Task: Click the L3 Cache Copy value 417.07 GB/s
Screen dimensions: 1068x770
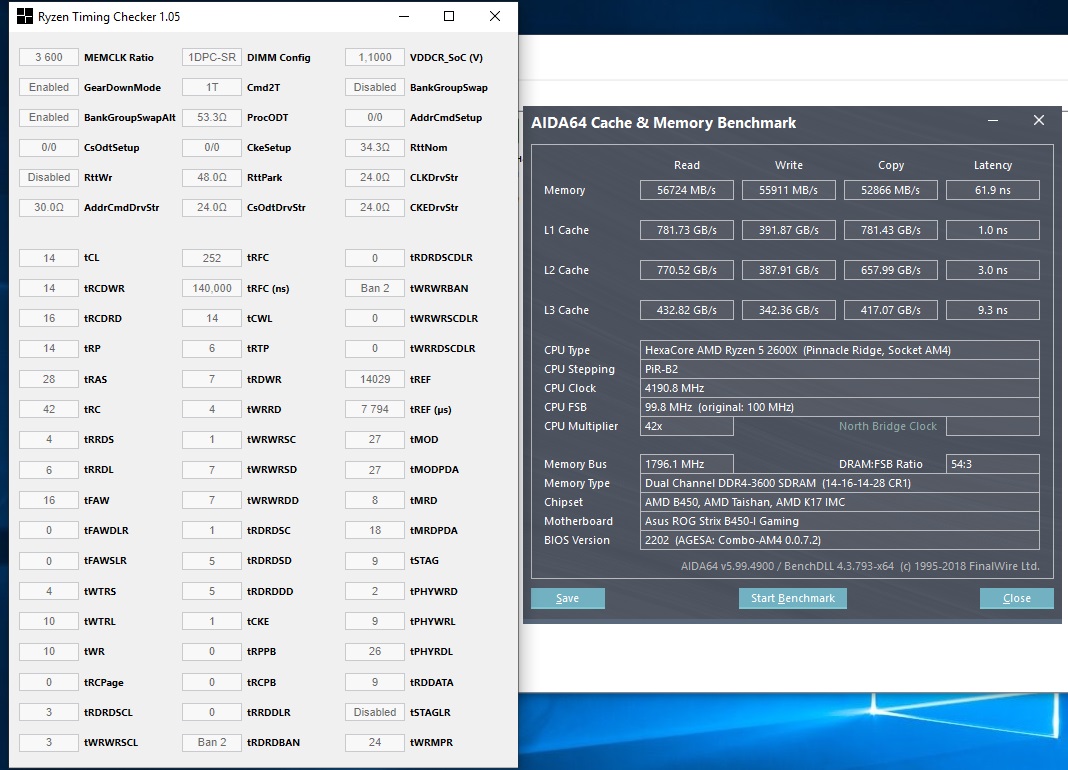Action: click(x=890, y=310)
